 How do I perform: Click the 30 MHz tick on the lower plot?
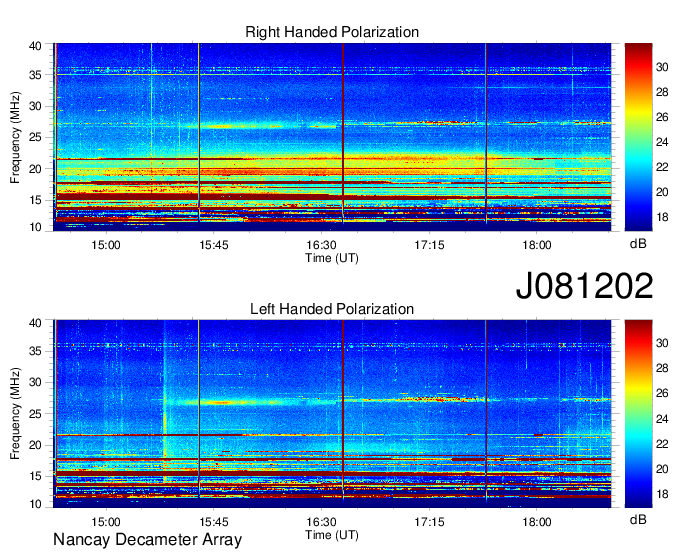(35, 383)
